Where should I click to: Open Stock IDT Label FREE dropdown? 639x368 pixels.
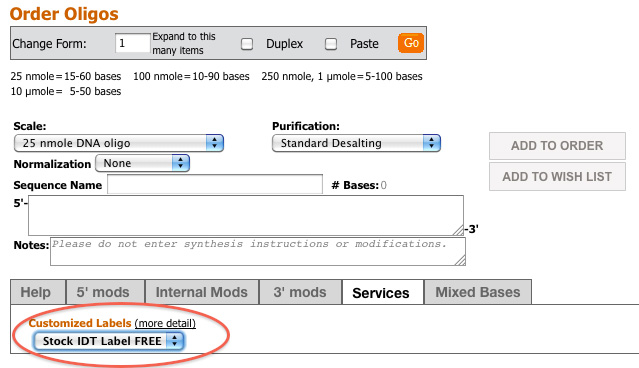click(x=109, y=341)
